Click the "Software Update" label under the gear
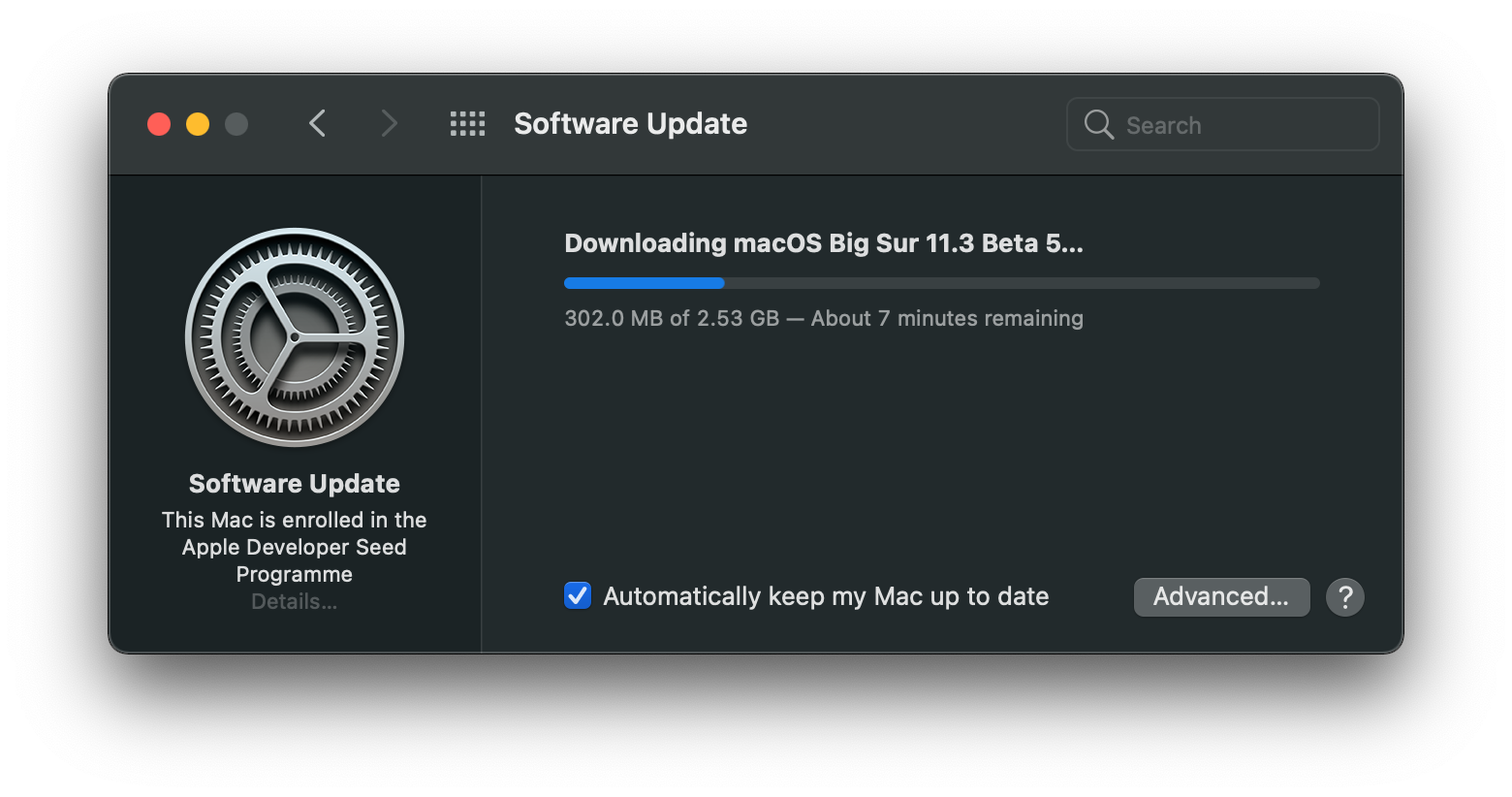 [x=295, y=484]
